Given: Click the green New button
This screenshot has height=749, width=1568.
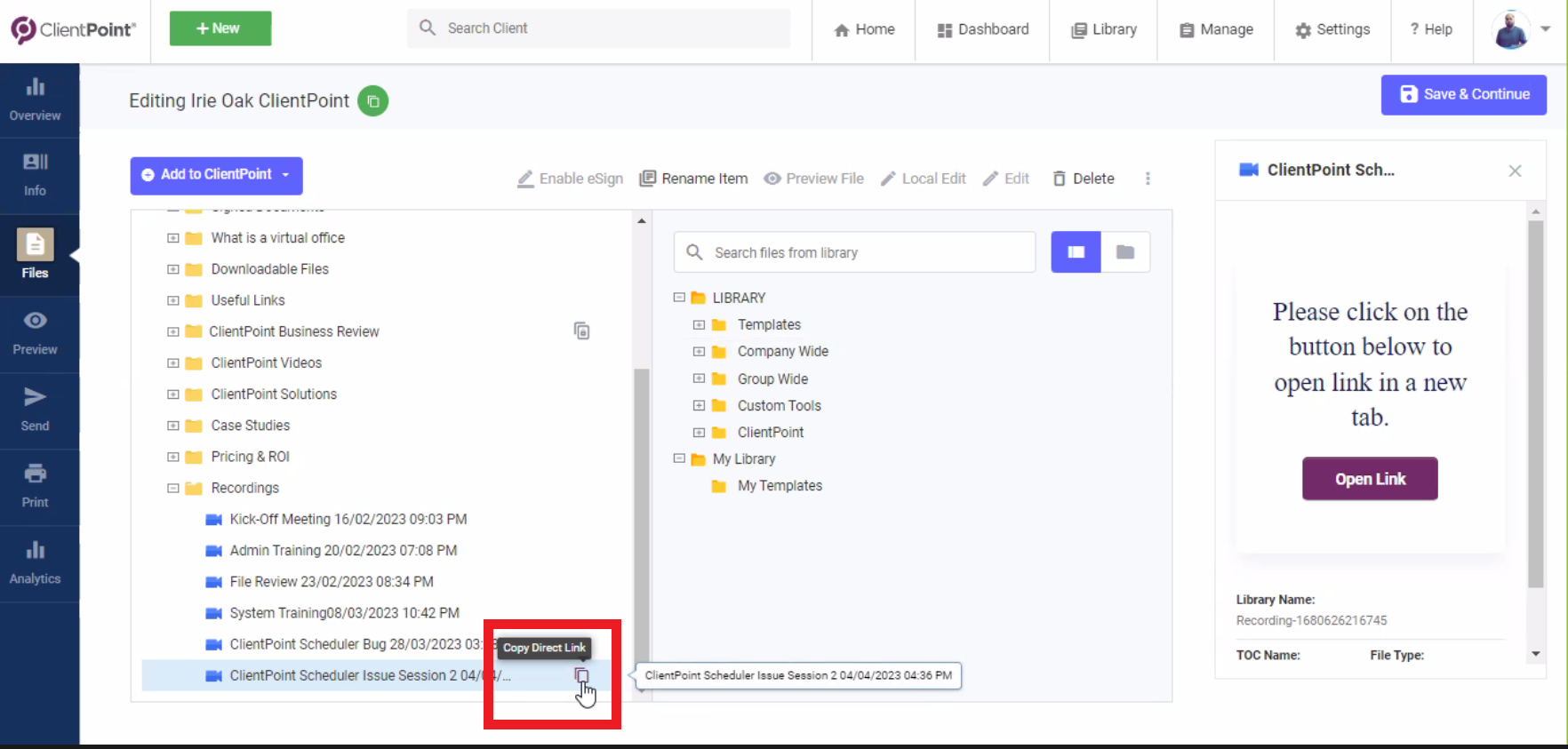Looking at the screenshot, I should (220, 28).
